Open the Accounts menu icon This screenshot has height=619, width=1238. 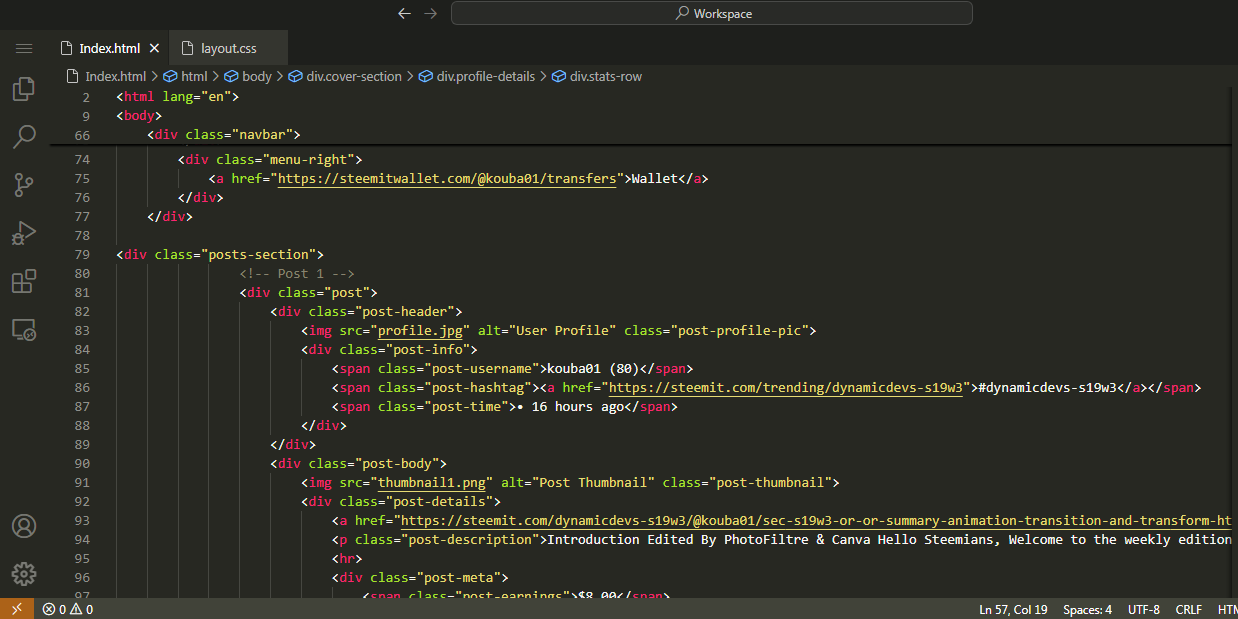coord(24,526)
